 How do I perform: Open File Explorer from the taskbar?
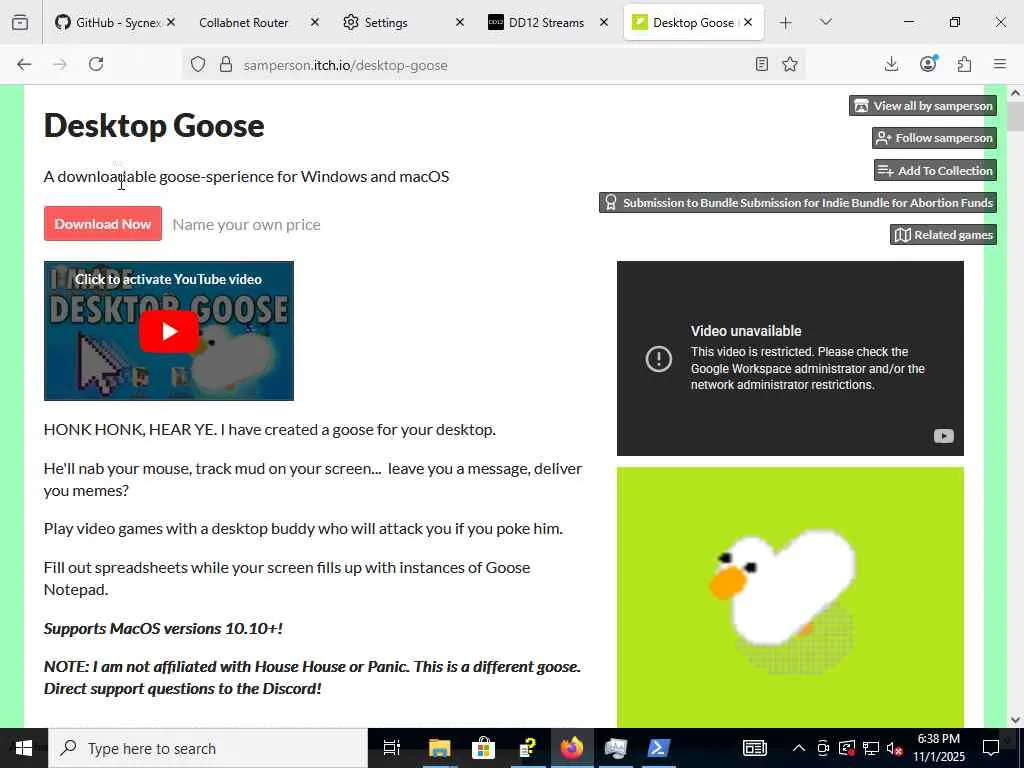click(440, 748)
